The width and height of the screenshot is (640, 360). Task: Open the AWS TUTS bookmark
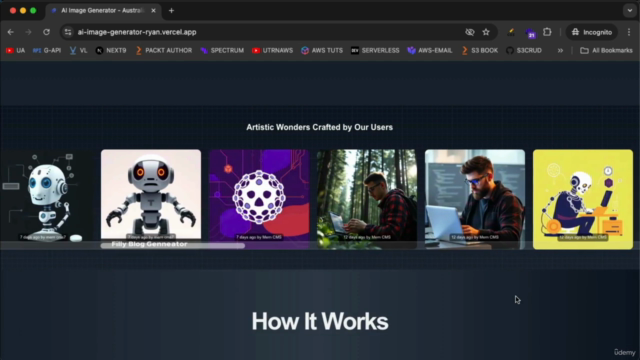click(x=322, y=51)
